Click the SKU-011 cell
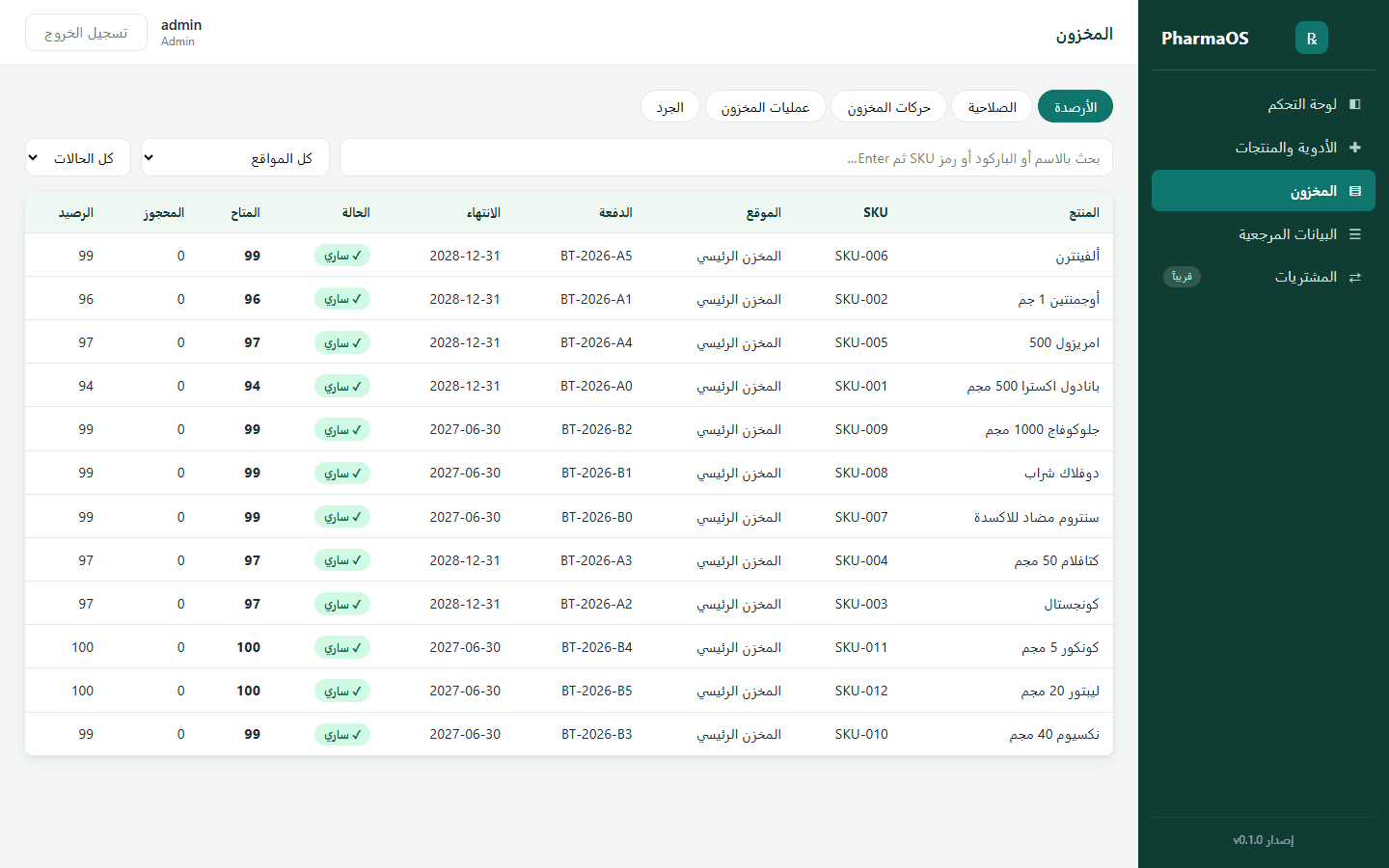 [861, 648]
